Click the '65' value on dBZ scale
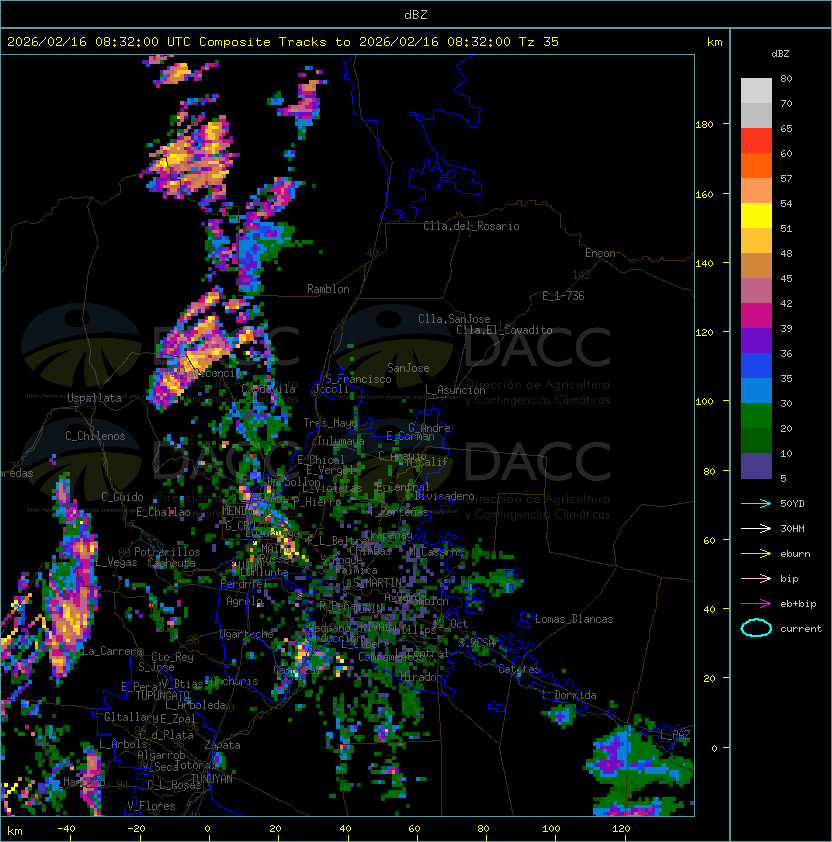Screen dimensions: 832x842 (x=786, y=128)
